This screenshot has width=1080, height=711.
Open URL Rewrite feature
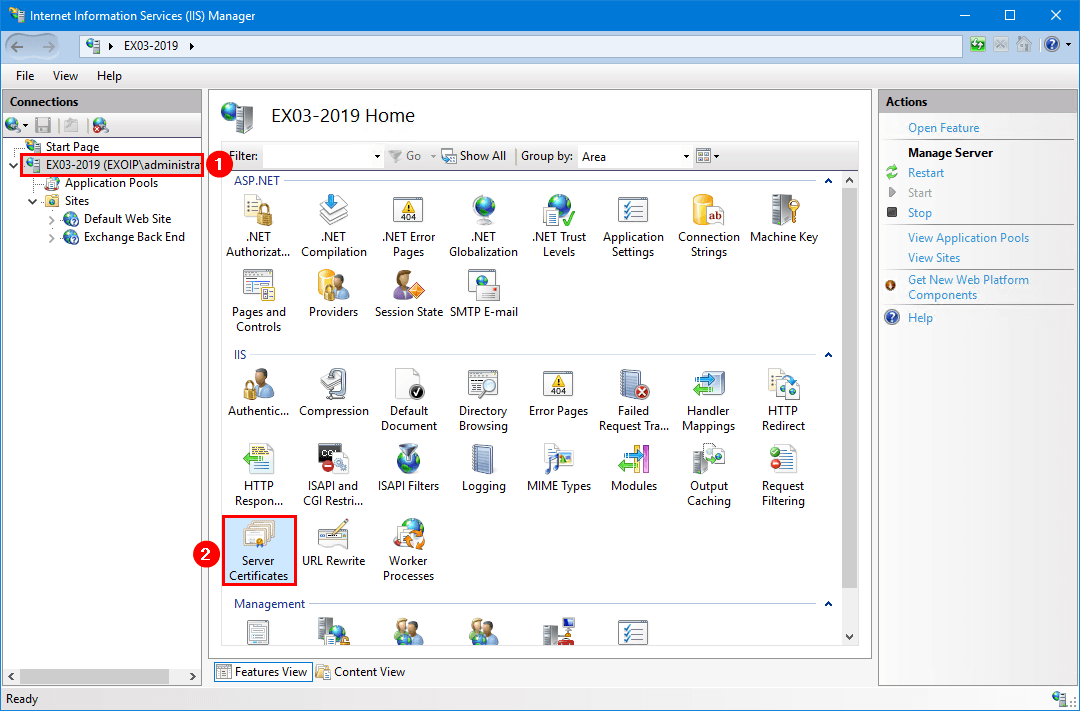(334, 543)
